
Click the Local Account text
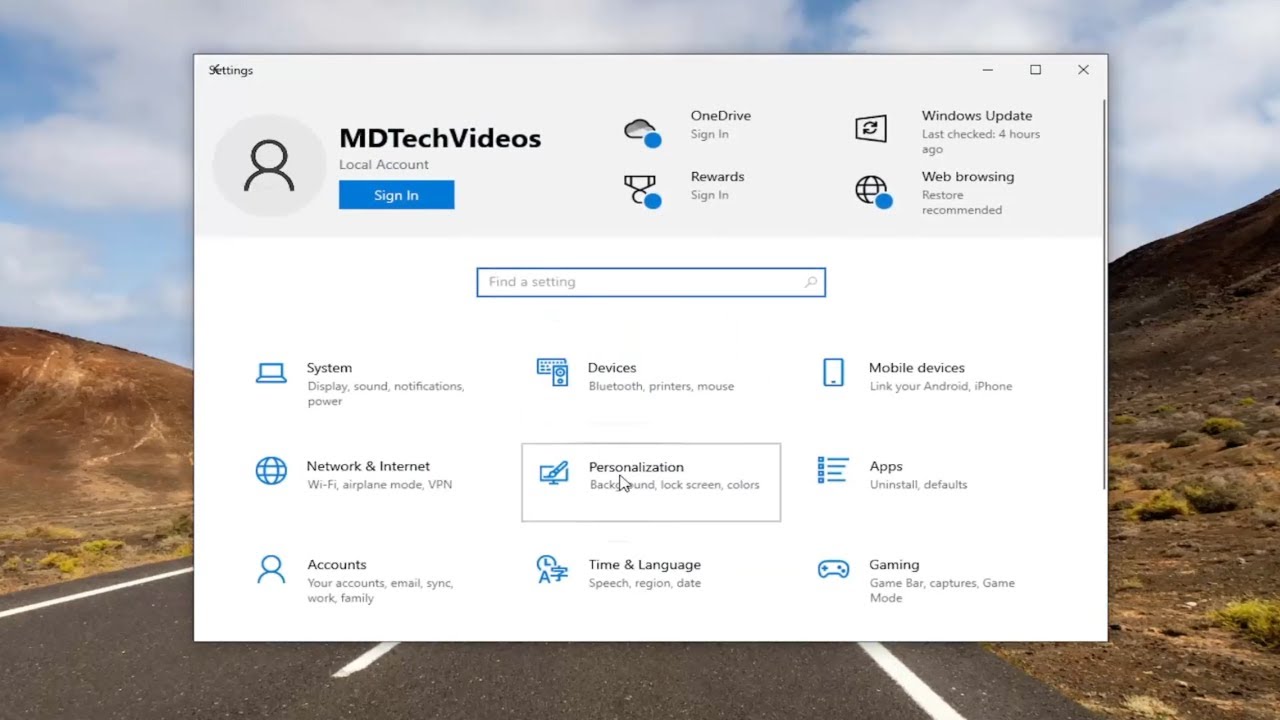384,165
